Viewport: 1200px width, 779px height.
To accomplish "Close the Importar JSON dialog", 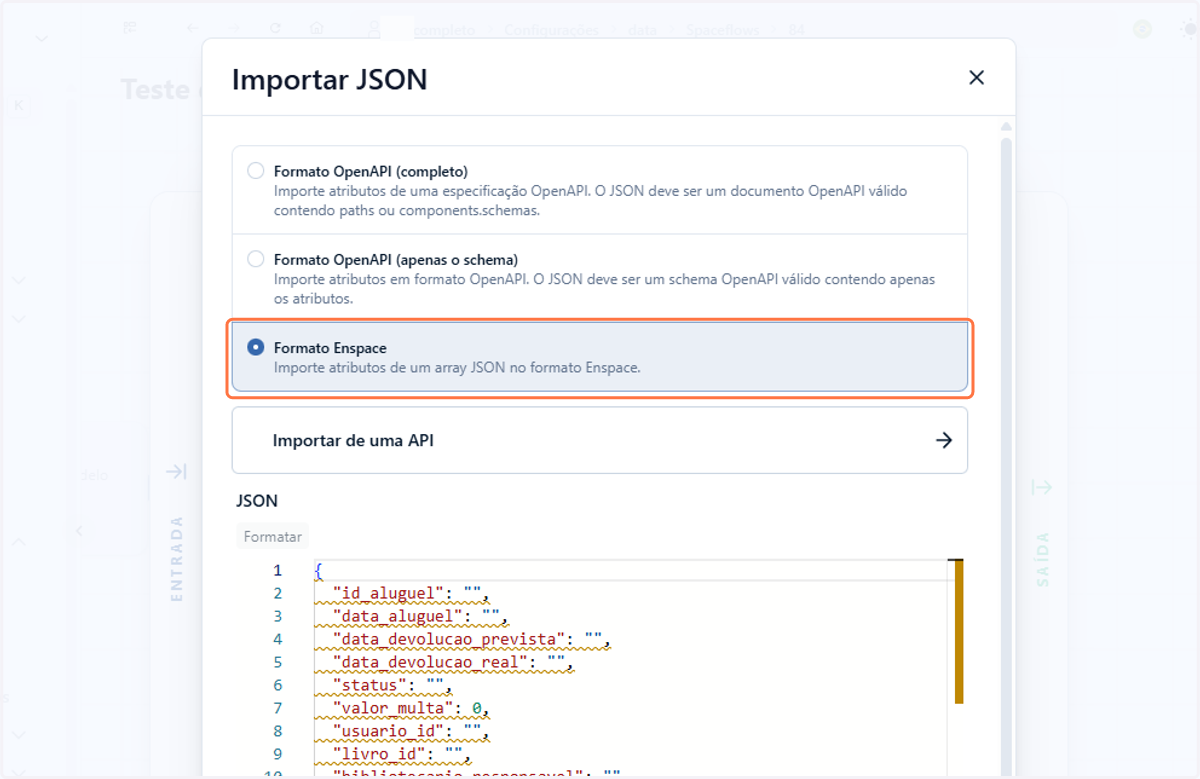I will [977, 78].
